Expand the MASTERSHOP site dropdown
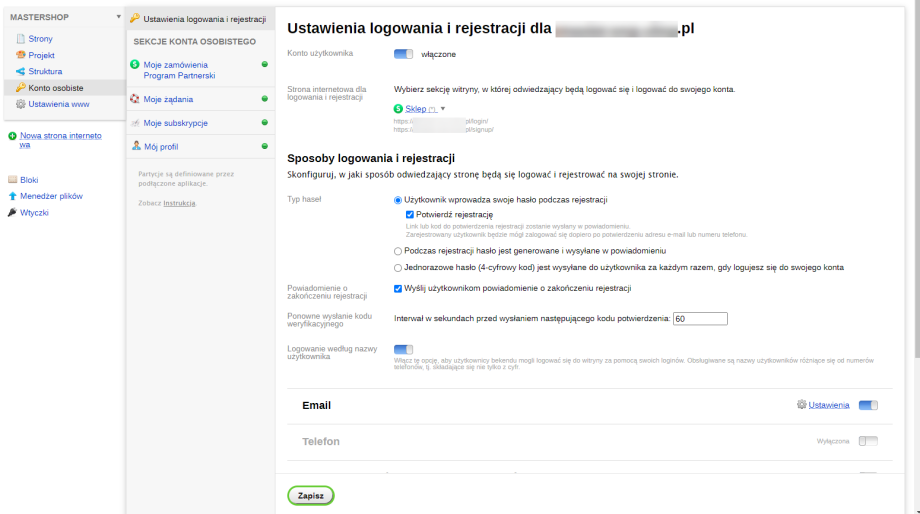Viewport: 920px width, 514px height. coord(118,17)
